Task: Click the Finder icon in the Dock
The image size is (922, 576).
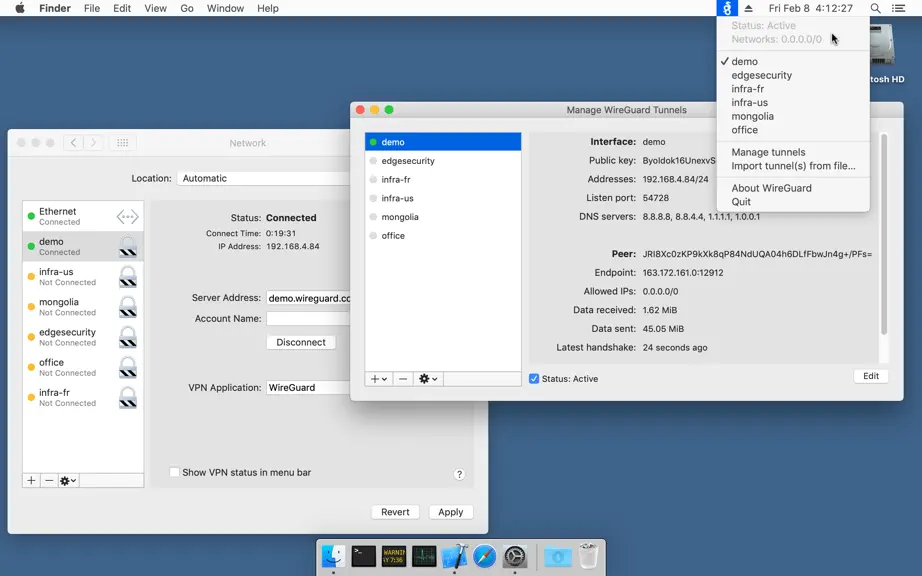Action: pos(333,556)
